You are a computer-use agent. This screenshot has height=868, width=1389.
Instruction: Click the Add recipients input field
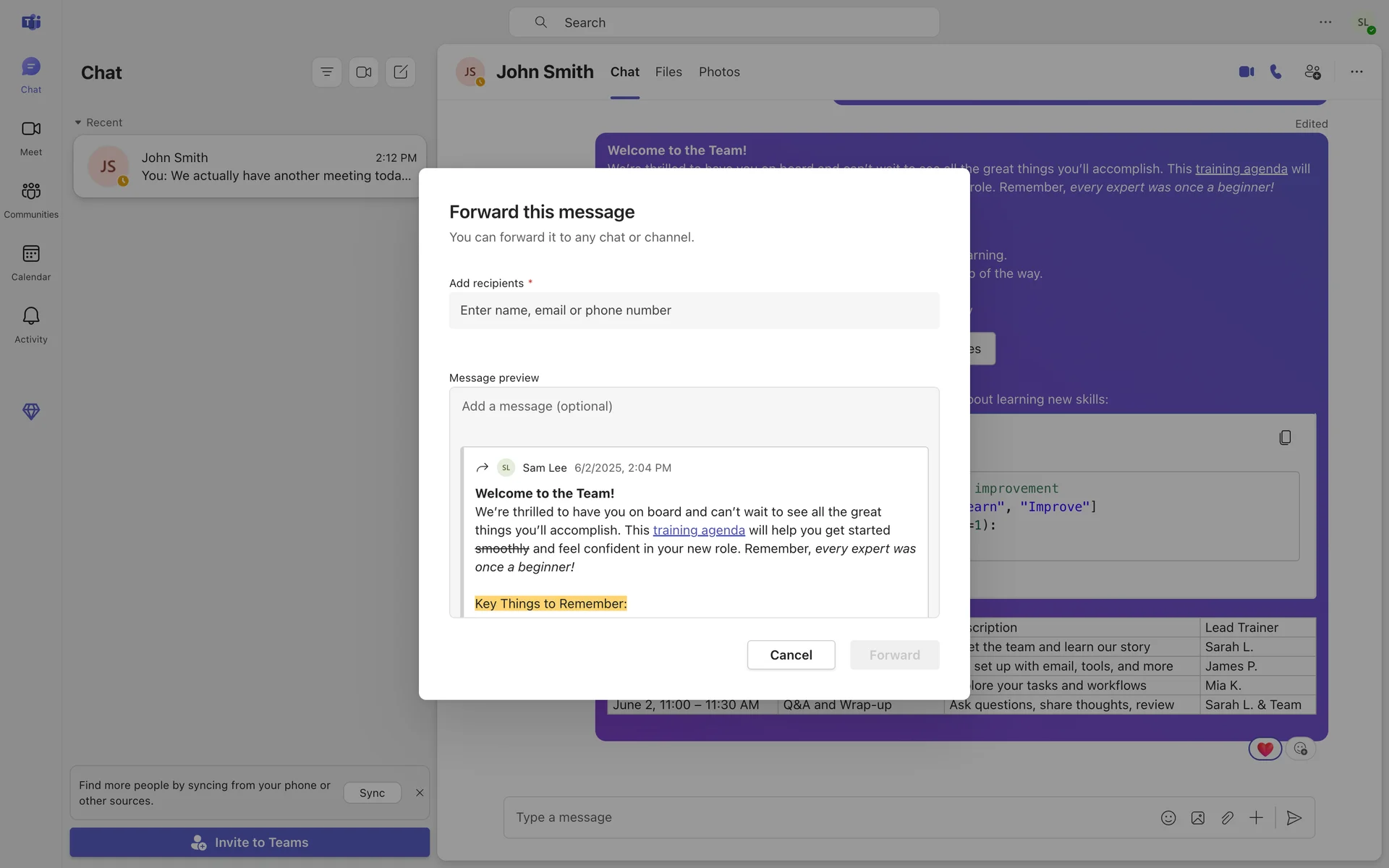pos(693,310)
